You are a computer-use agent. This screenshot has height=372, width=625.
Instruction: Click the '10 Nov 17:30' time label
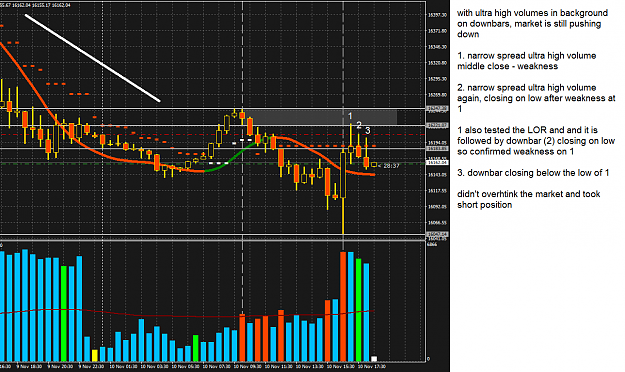tap(372, 366)
